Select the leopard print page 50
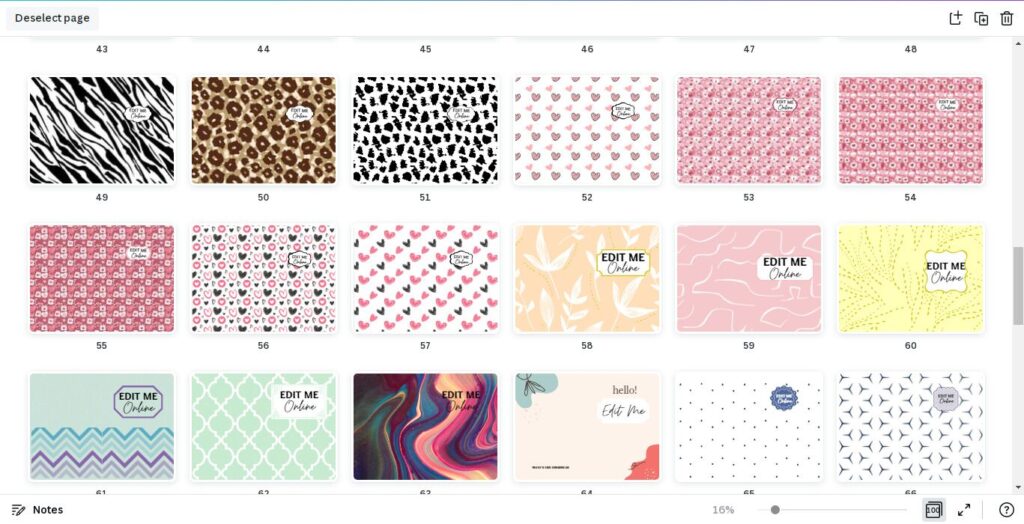 (263, 130)
